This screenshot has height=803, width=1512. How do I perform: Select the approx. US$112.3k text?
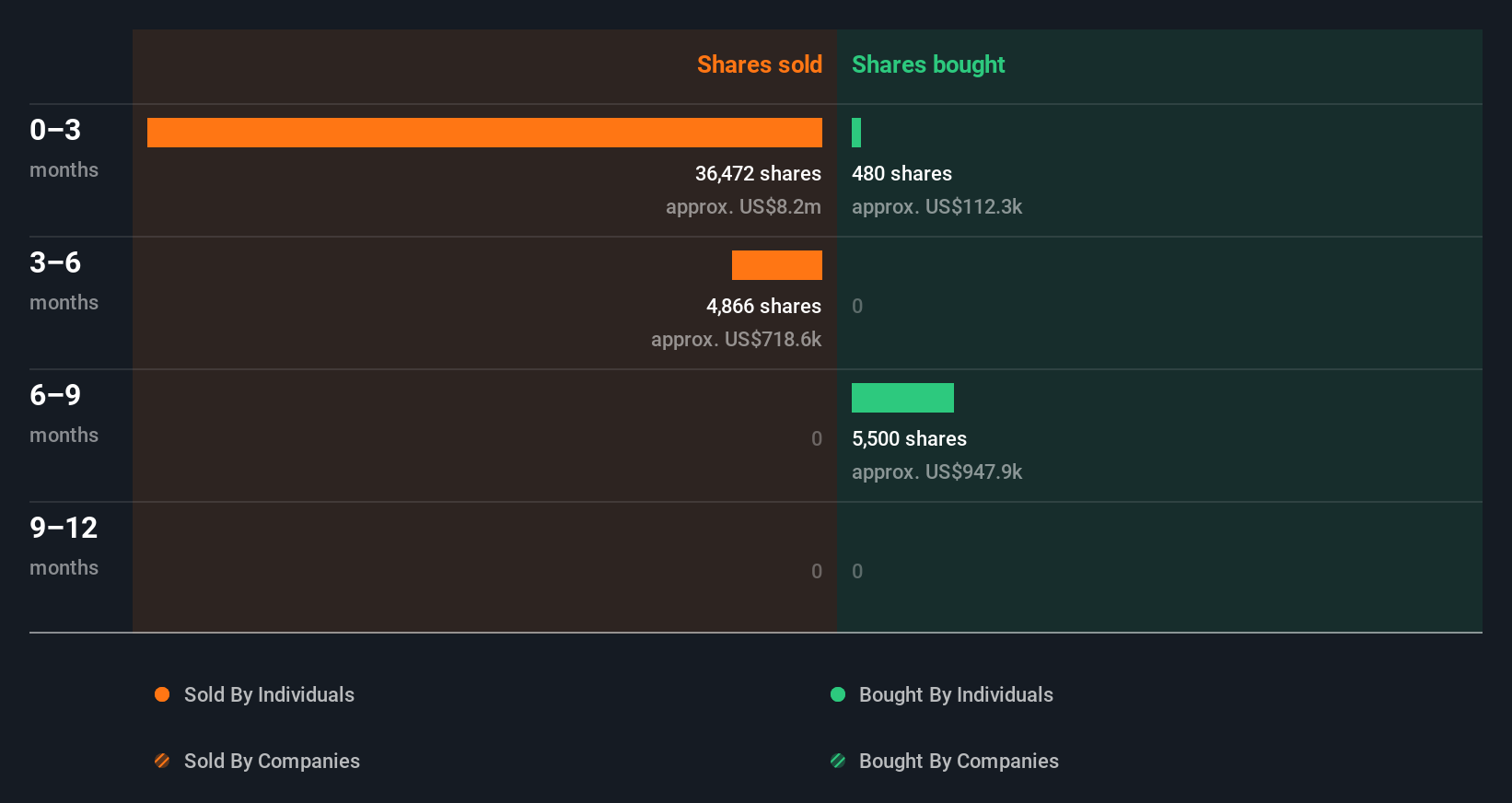(936, 206)
